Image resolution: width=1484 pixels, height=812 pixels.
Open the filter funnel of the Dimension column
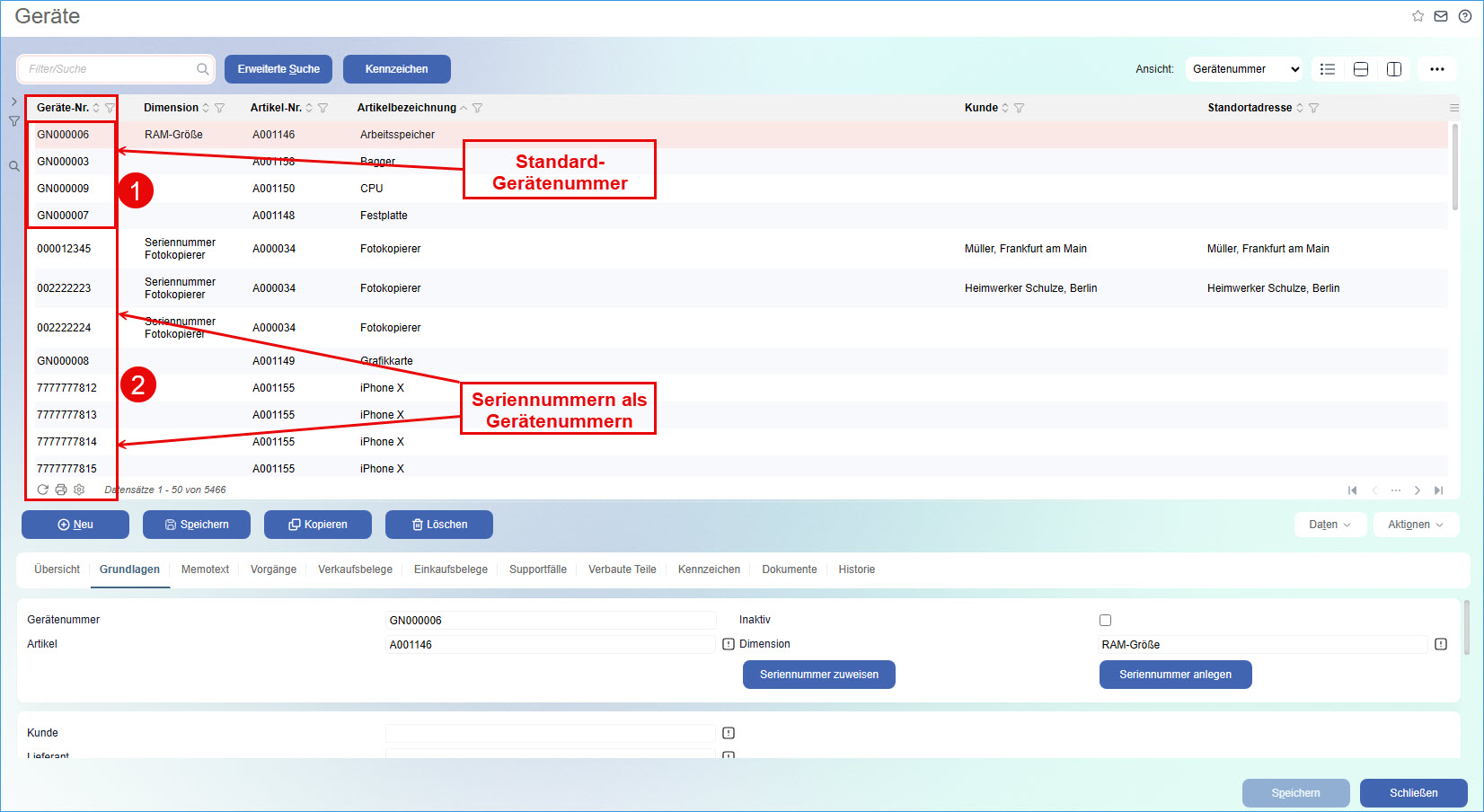[x=219, y=108]
